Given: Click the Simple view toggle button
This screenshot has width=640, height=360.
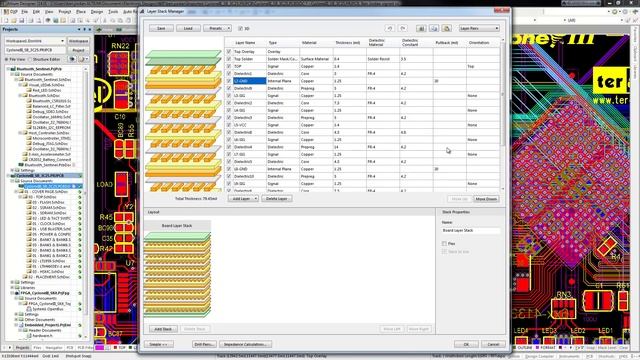Looking at the screenshot, I should tap(158, 344).
